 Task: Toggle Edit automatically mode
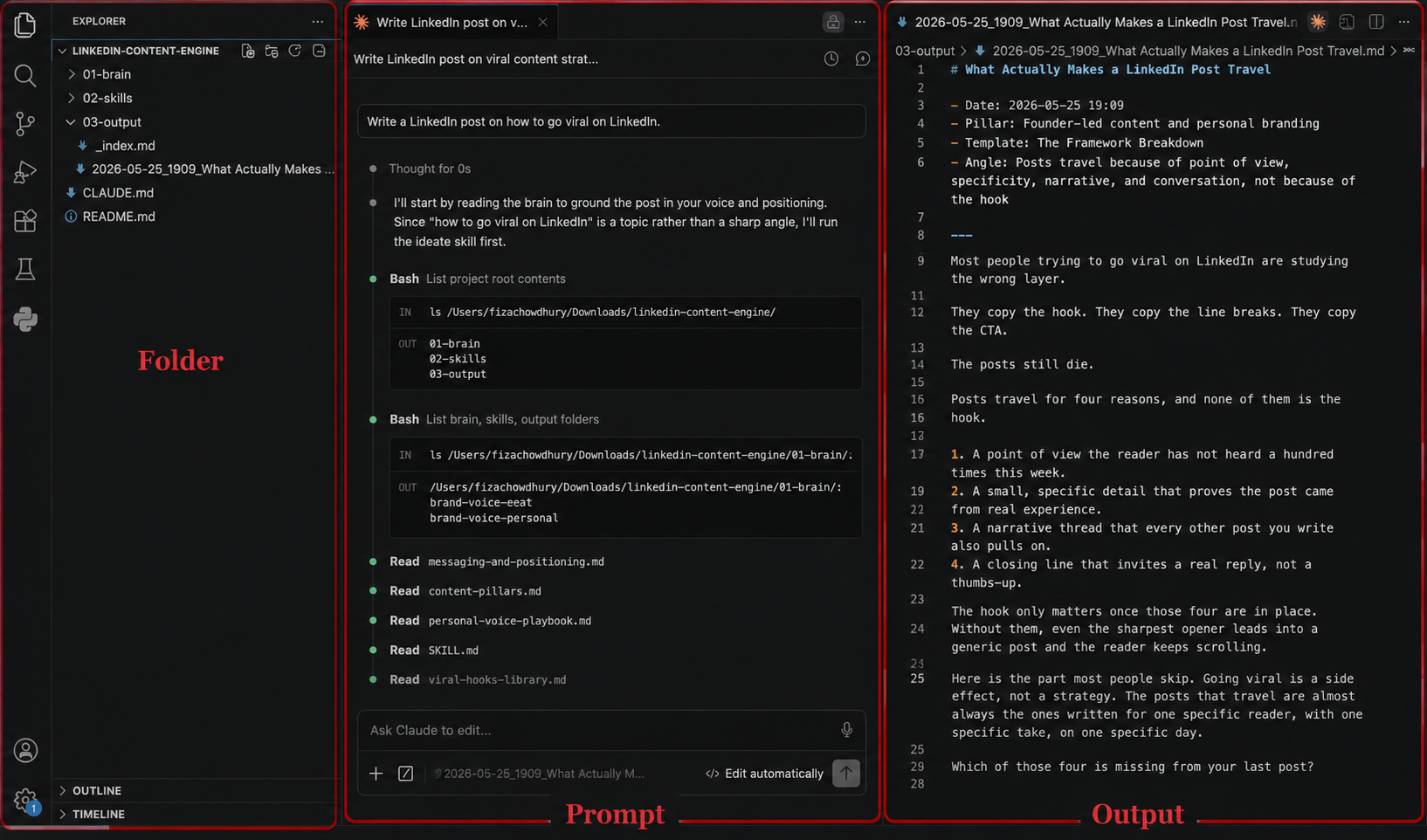[764, 774]
